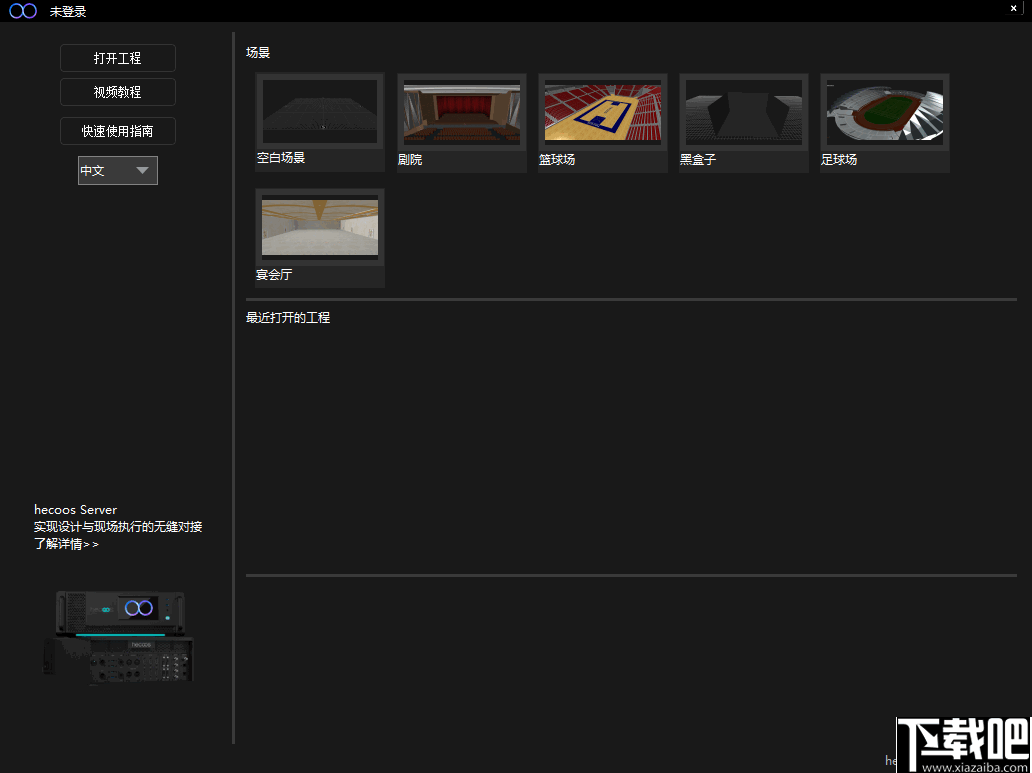The height and width of the screenshot is (773, 1032).
Task: Open the 视频教程 video tutorials
Action: [118, 92]
